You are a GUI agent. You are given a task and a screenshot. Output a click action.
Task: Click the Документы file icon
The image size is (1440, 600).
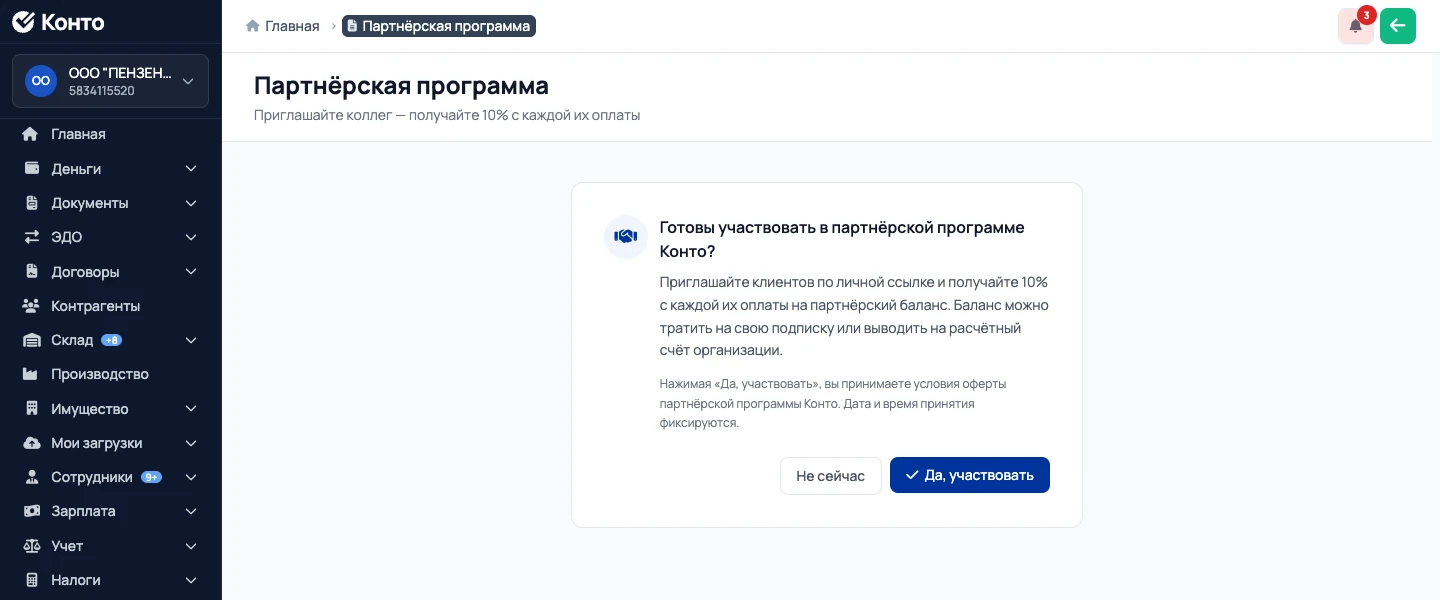pyautogui.click(x=31, y=203)
